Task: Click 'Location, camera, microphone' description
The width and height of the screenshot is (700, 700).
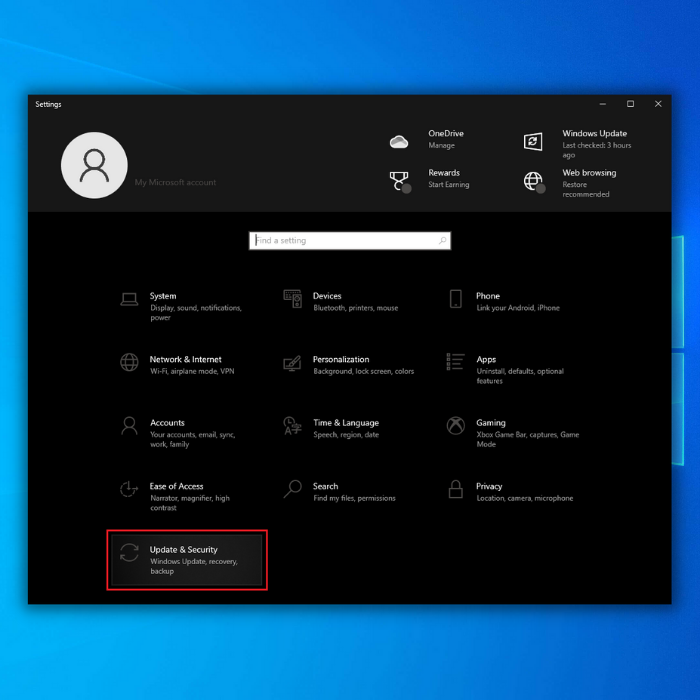Action: (525, 498)
